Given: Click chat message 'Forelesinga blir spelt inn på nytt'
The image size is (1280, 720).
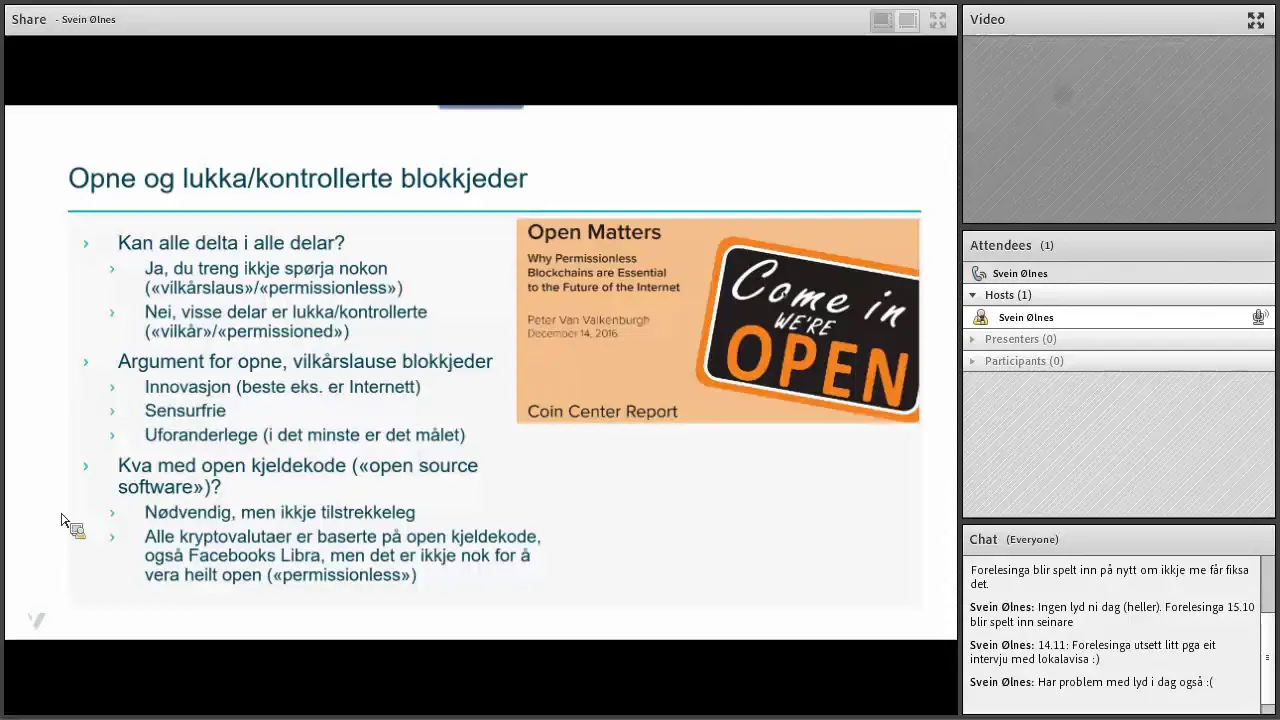Looking at the screenshot, I should 1110,577.
